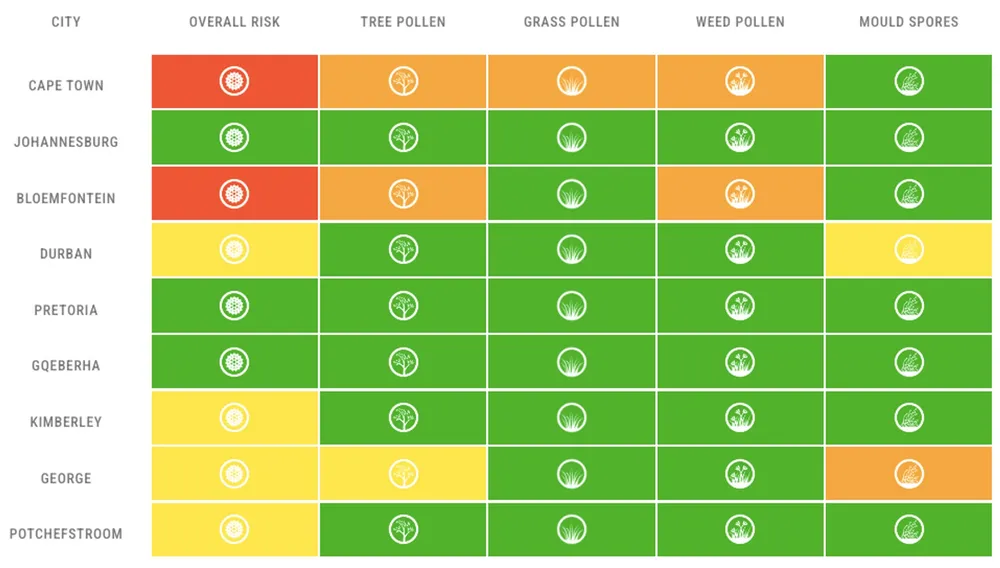Click the Weed Pollen column header
Screen dimensions: 1000x568
(740, 22)
